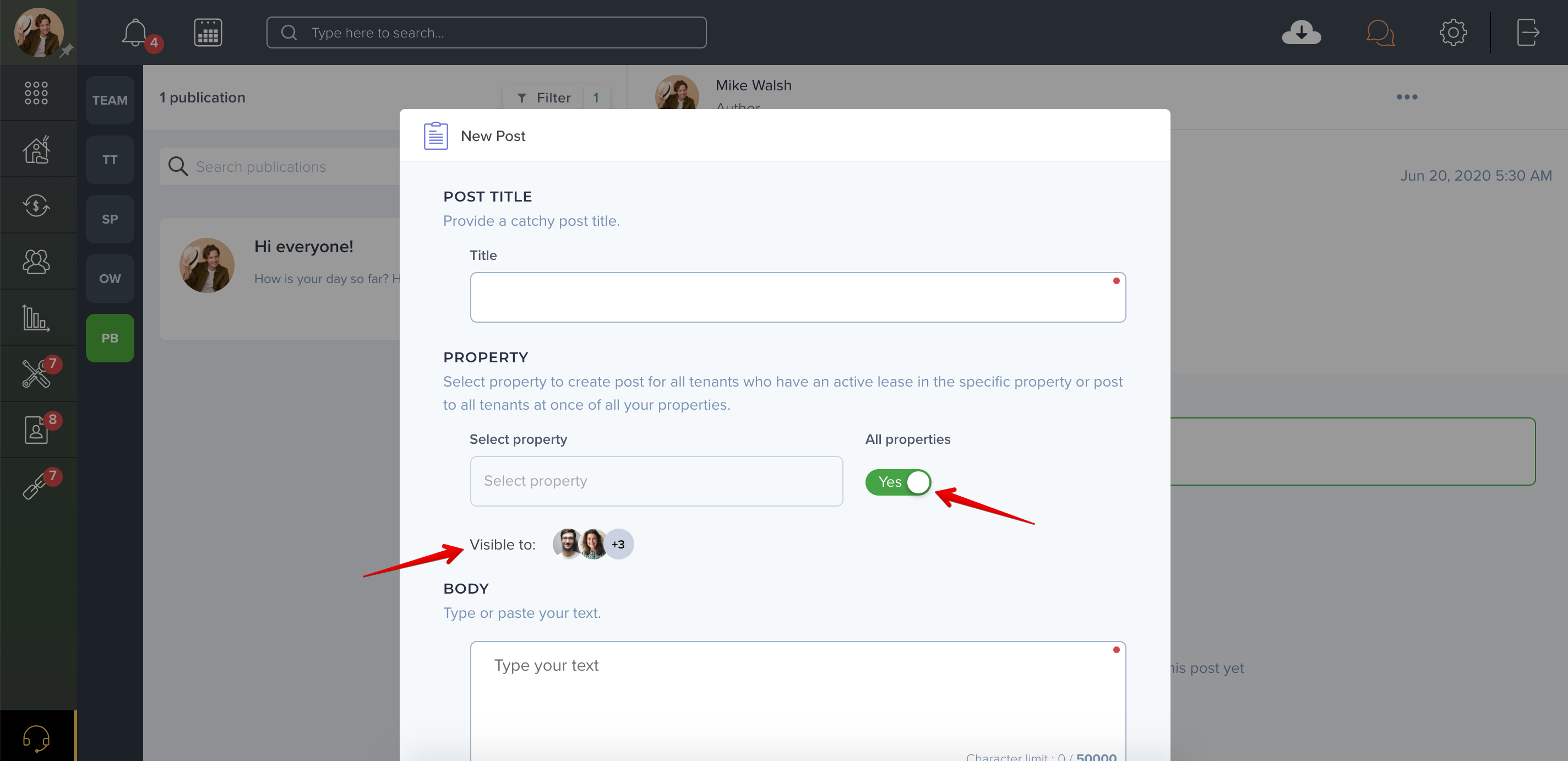
Task: Open the three-dots post options menu
Action: click(1407, 97)
